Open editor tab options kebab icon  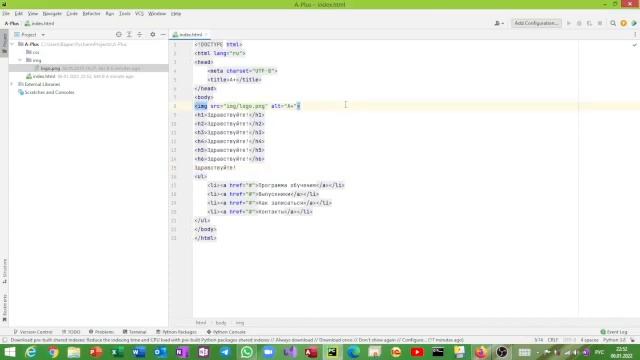pos(635,35)
